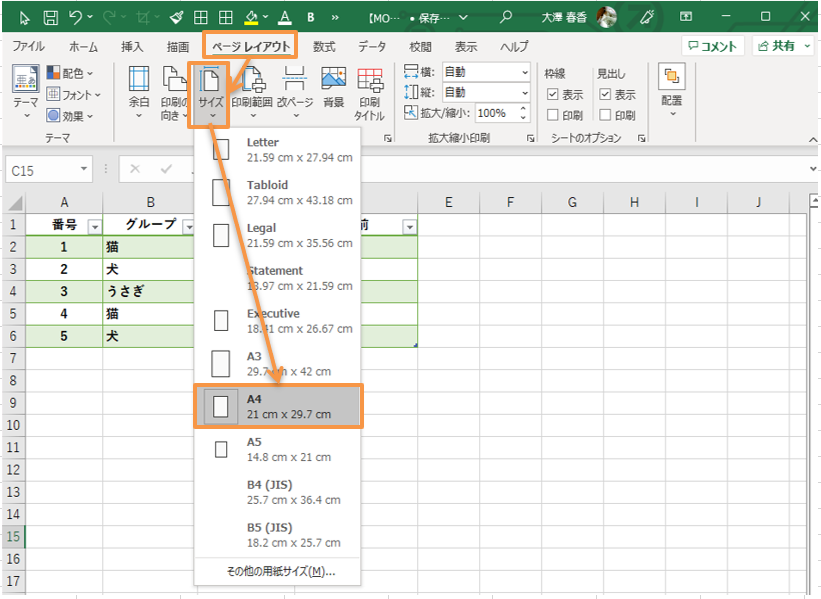821x599 pixels.
Task: Select A5 paper size
Action: 278,449
